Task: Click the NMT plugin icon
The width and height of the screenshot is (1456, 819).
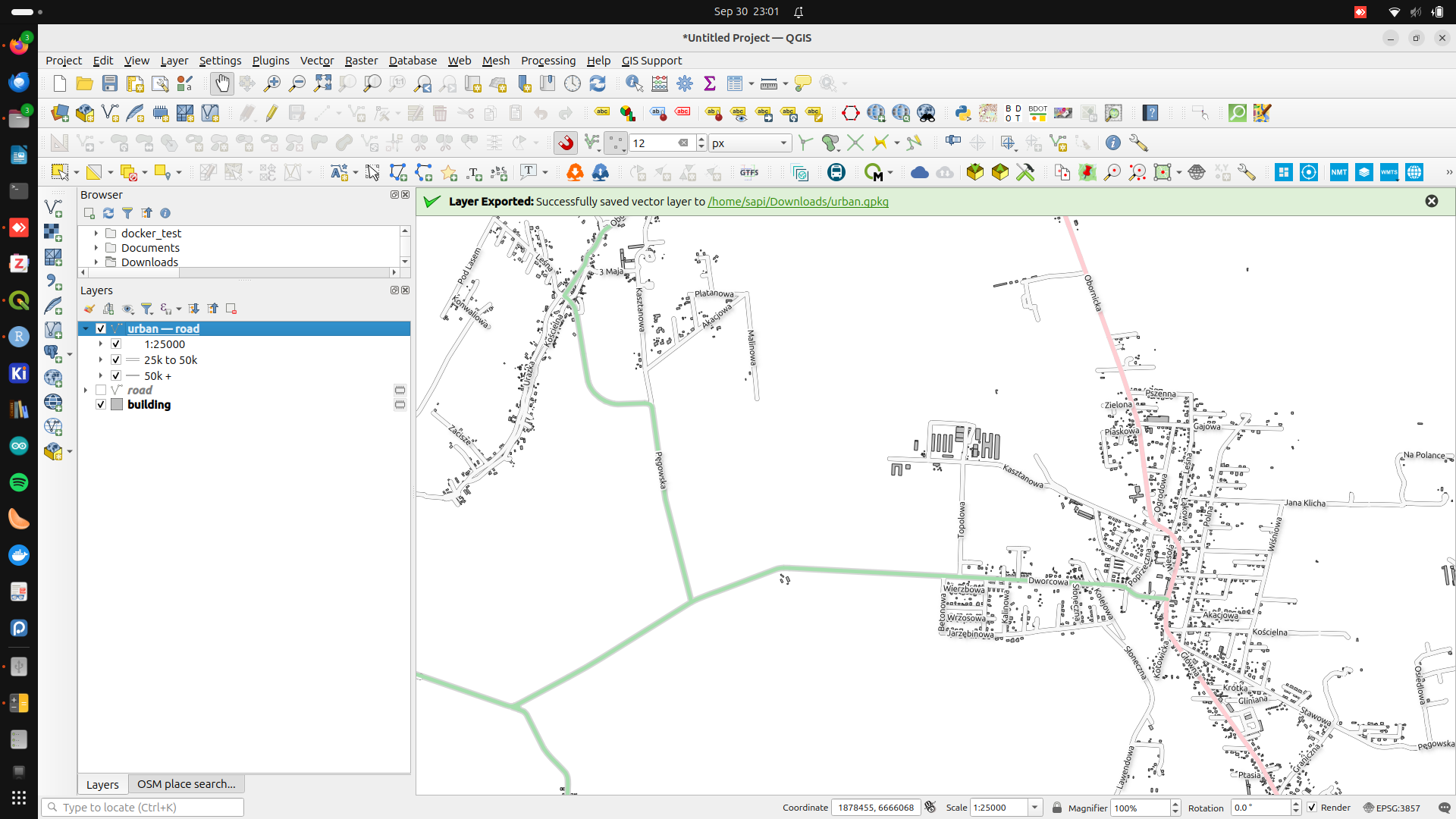Action: point(1339,172)
